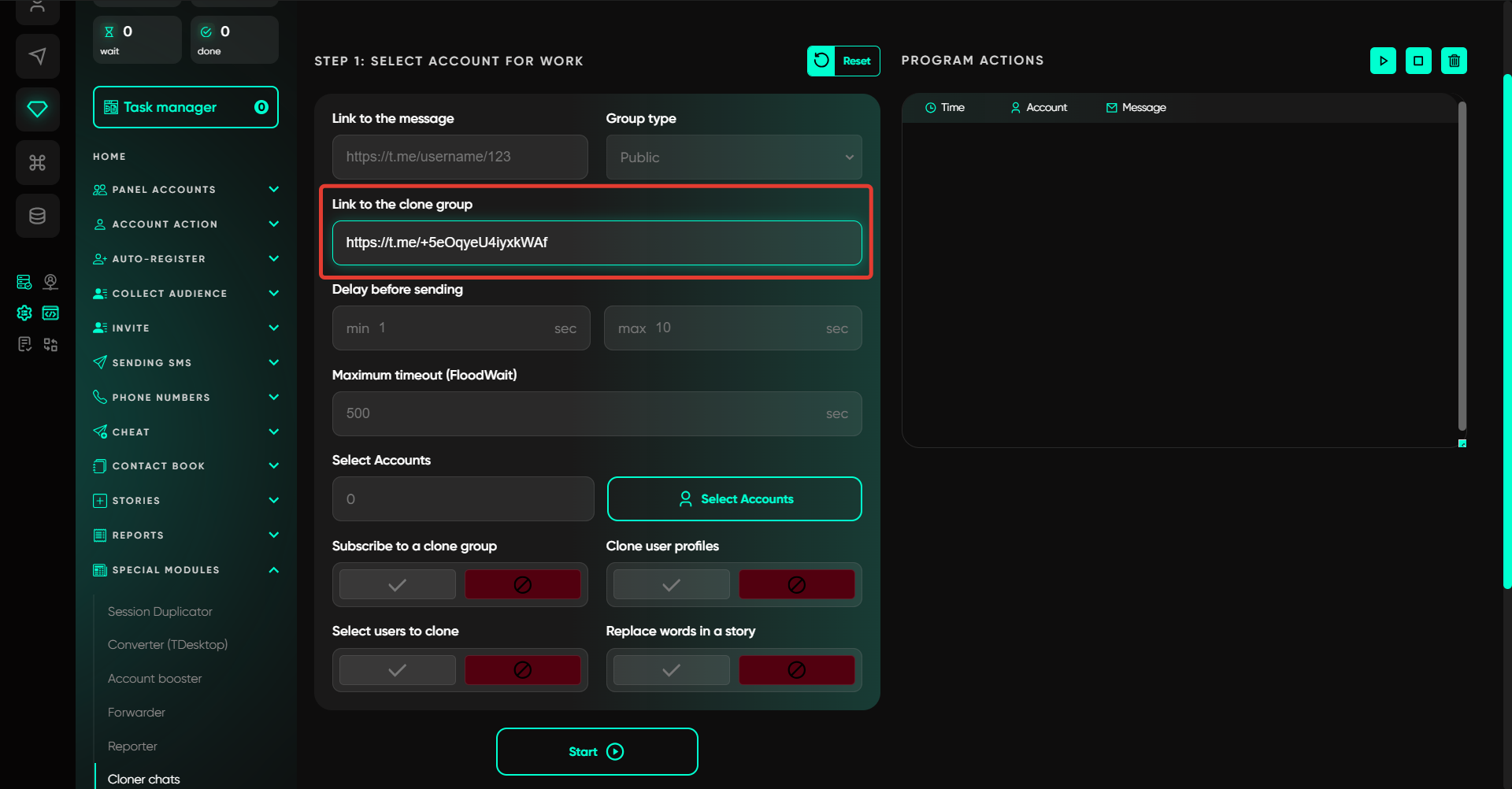The width and height of the screenshot is (1512, 789).
Task: Open the Forwarder module
Action: (x=136, y=713)
